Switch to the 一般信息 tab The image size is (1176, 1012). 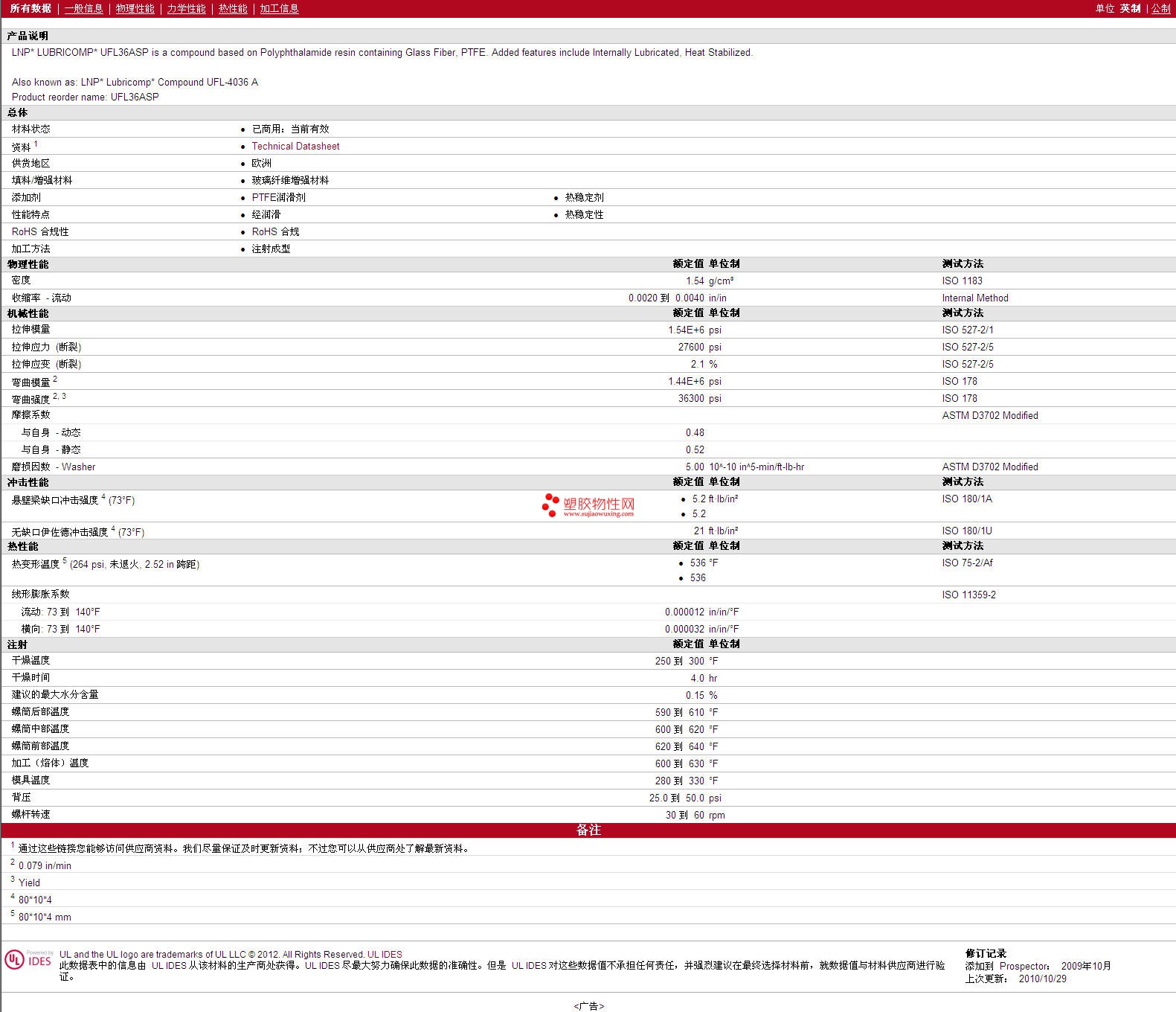pos(83,8)
